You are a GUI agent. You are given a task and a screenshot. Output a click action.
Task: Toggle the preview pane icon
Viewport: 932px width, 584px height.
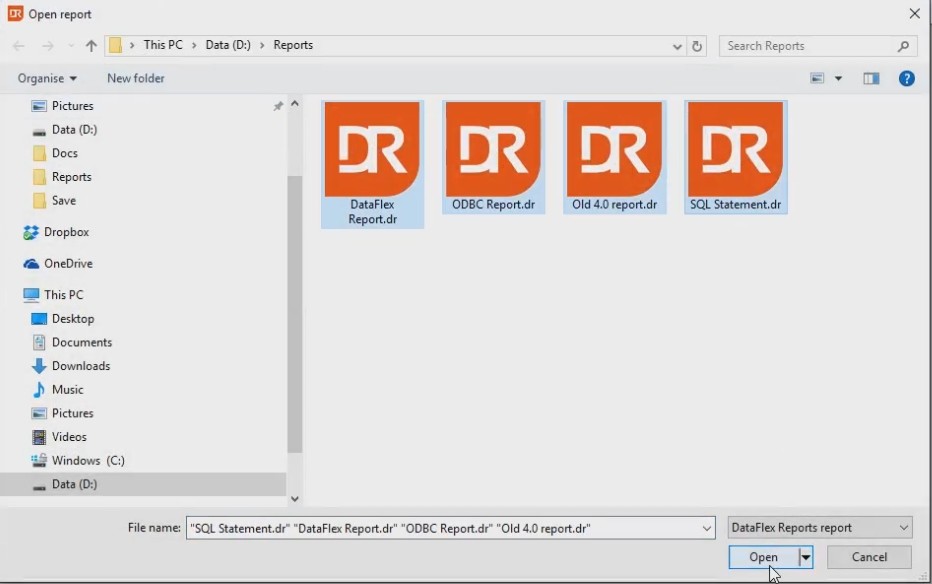point(871,78)
